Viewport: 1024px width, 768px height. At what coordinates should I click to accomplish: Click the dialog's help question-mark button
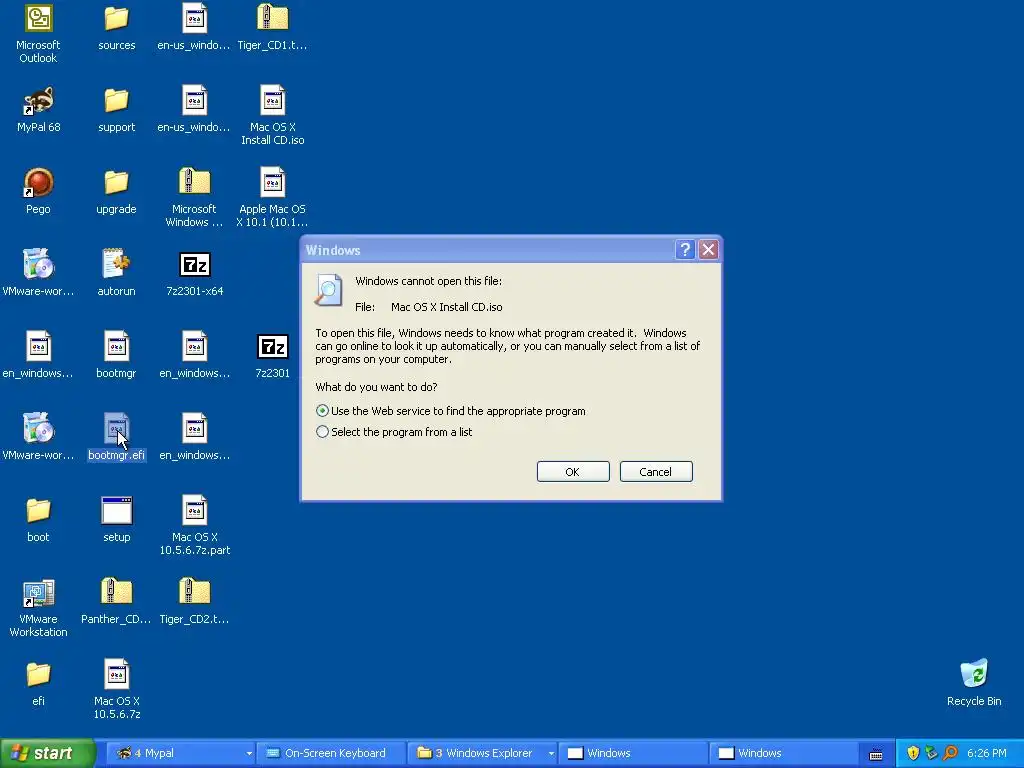(x=684, y=249)
